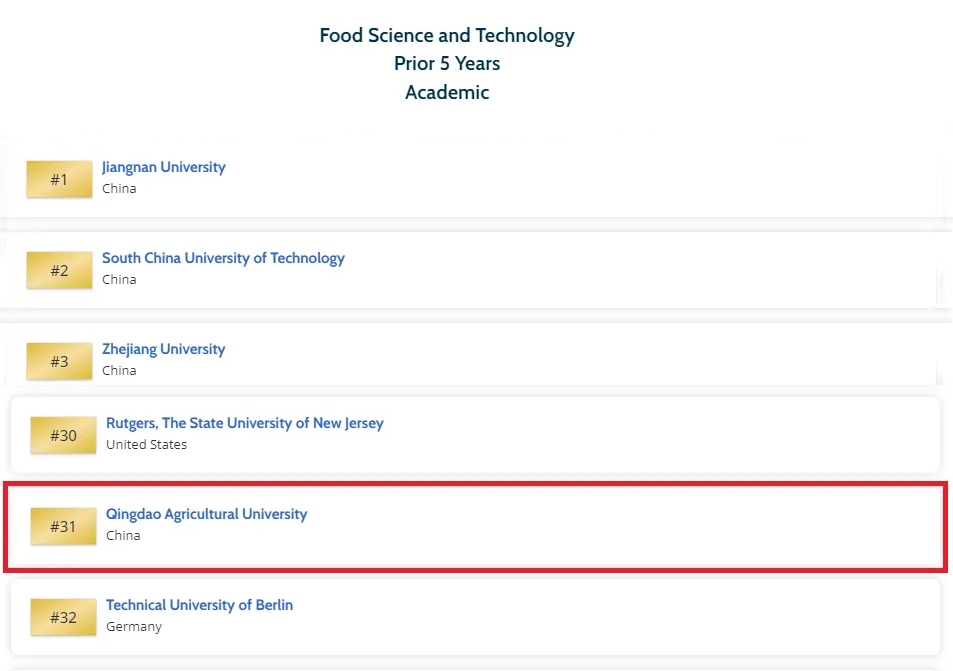Viewport: 953px width, 671px height.
Task: Click the #1 gold rank badge
Action: coord(59,180)
